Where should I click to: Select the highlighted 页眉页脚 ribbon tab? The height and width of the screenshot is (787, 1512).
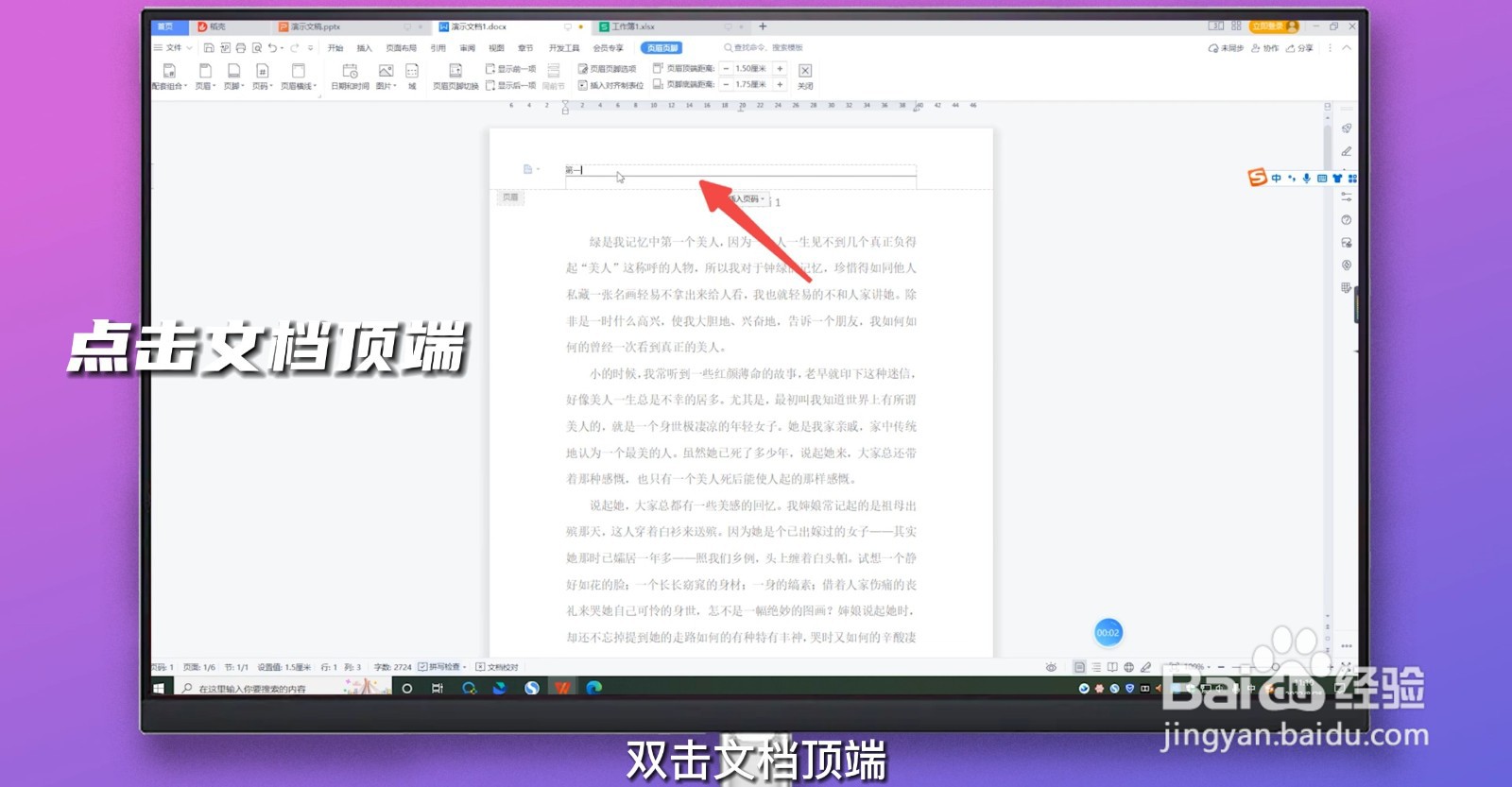click(x=661, y=48)
